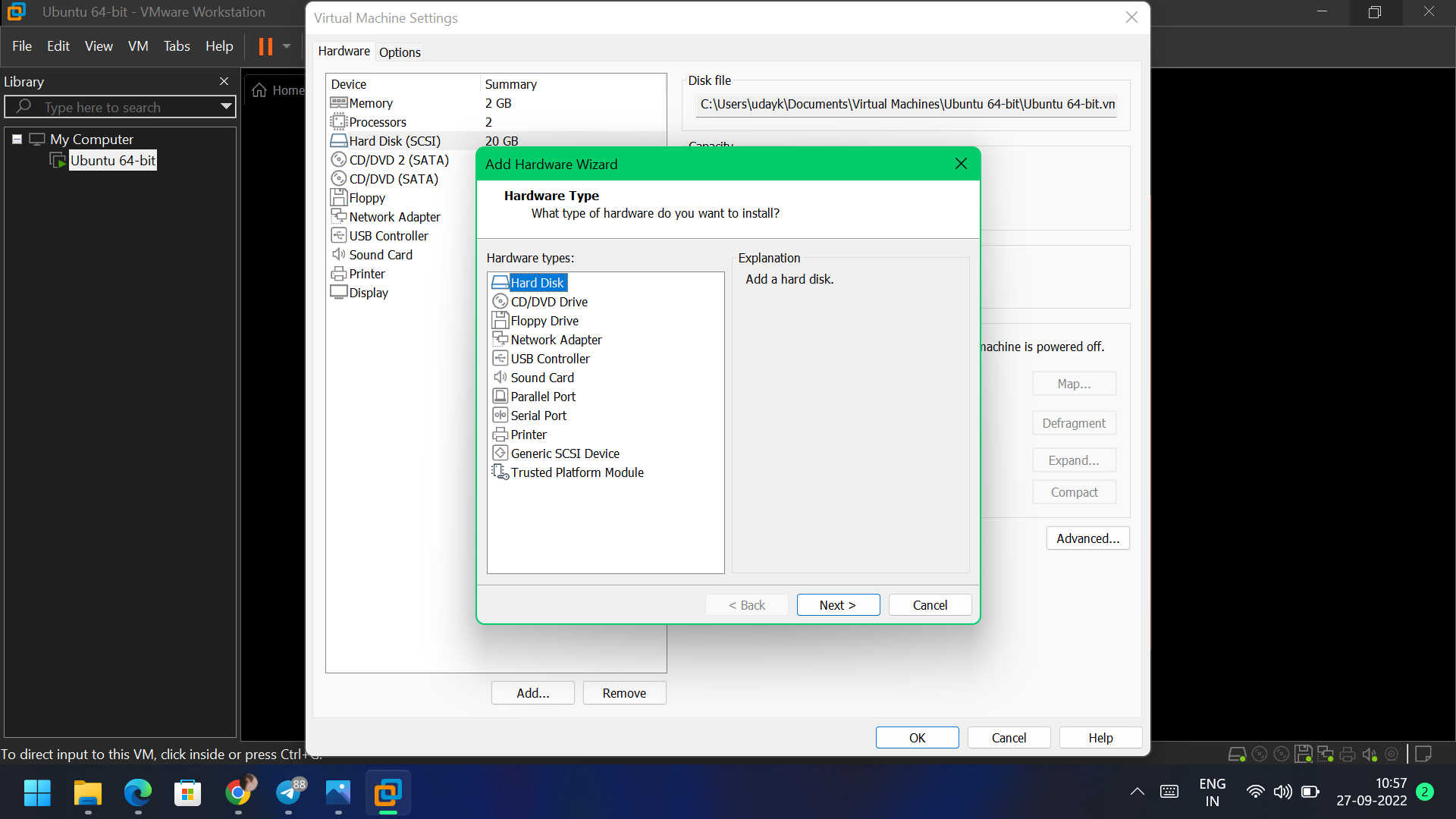
Task: Click the orange pause VM toolbar icon
Action: click(265, 46)
